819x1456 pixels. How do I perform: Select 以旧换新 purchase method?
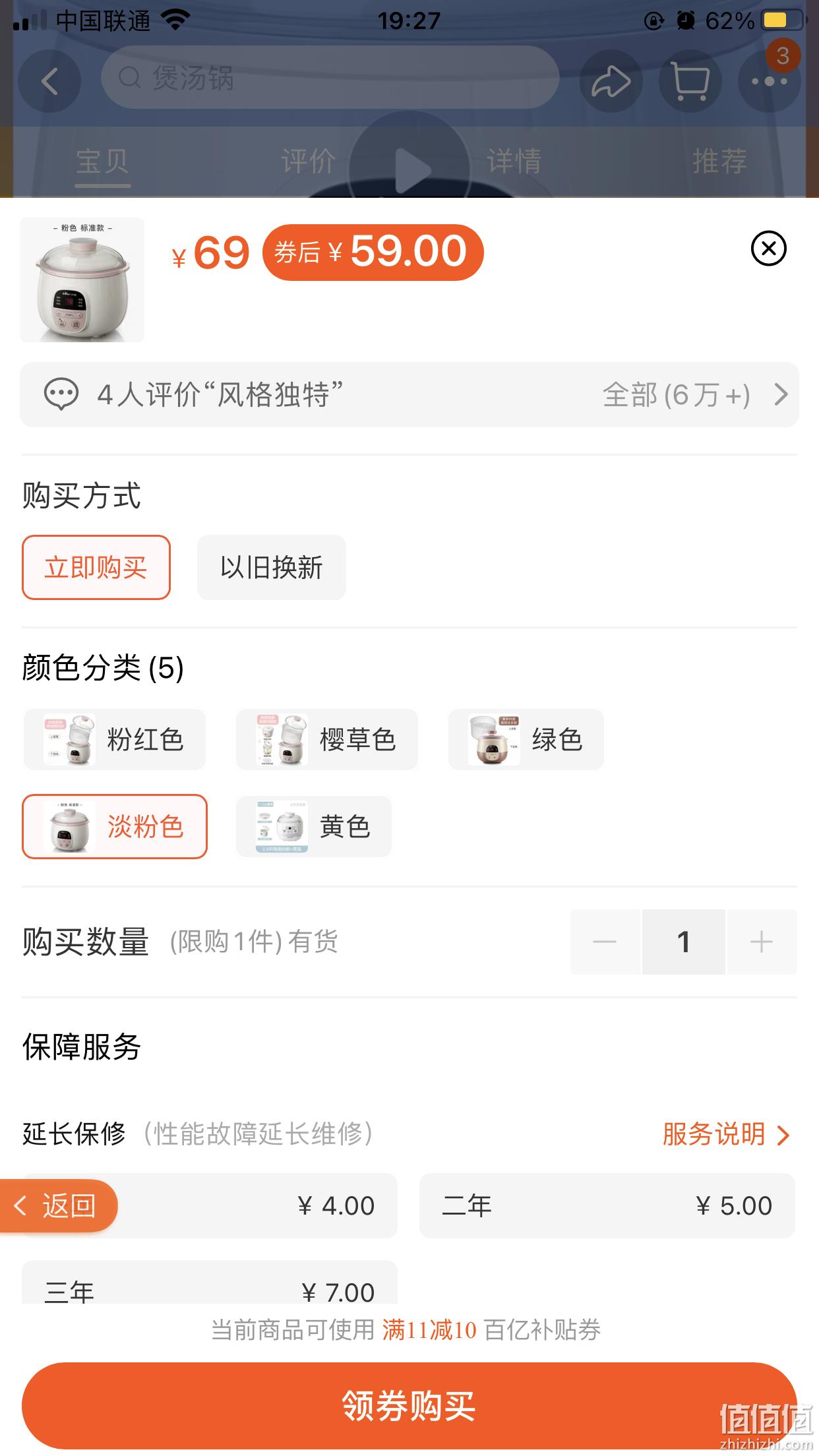click(272, 567)
